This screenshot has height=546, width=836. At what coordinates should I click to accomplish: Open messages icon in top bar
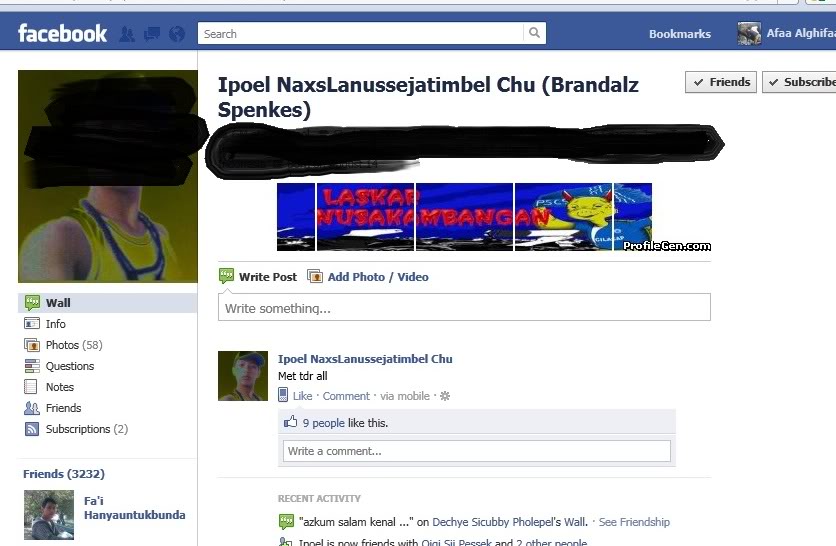tap(152, 34)
